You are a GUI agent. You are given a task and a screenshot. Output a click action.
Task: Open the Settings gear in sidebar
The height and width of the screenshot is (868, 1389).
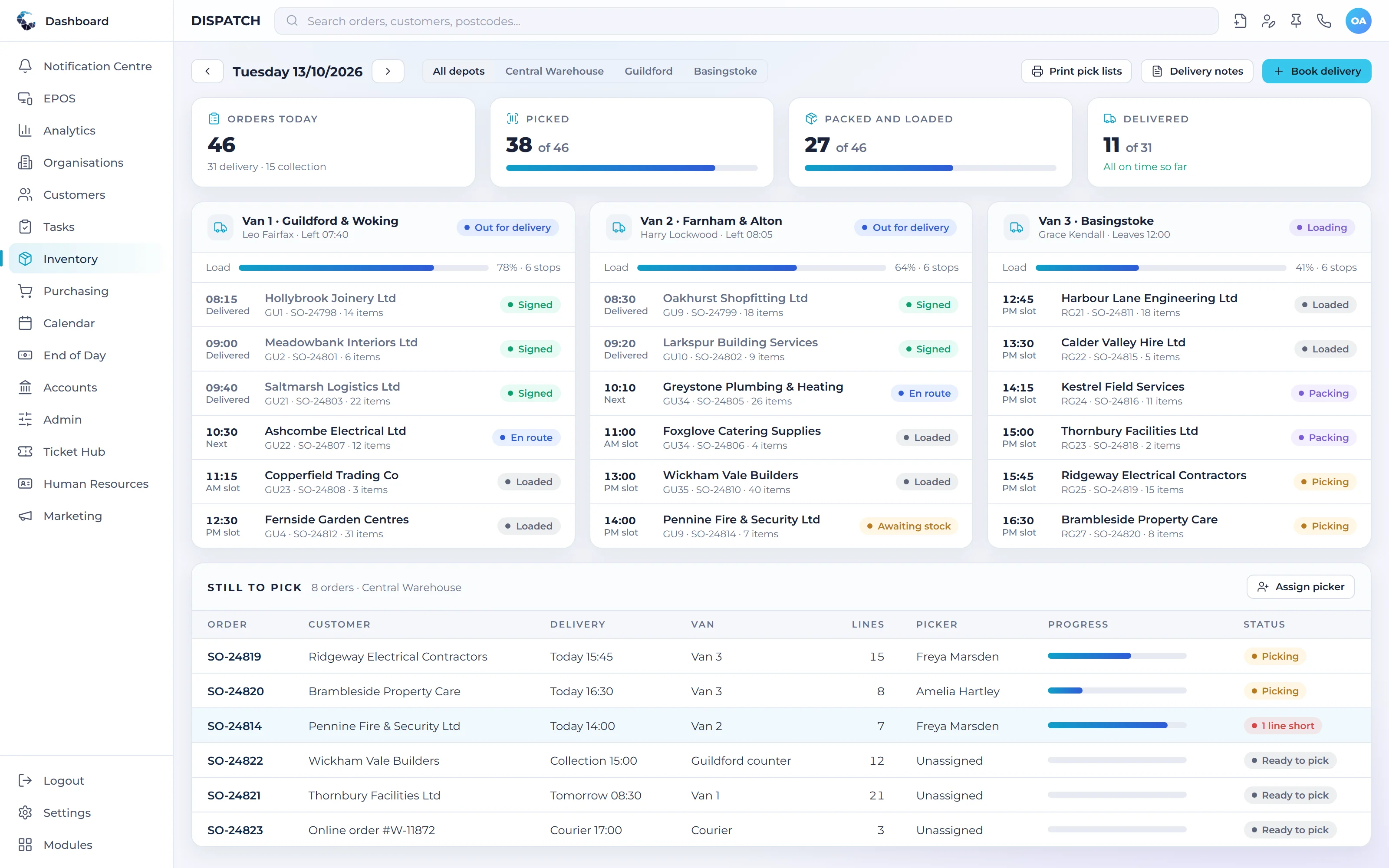coord(25,813)
